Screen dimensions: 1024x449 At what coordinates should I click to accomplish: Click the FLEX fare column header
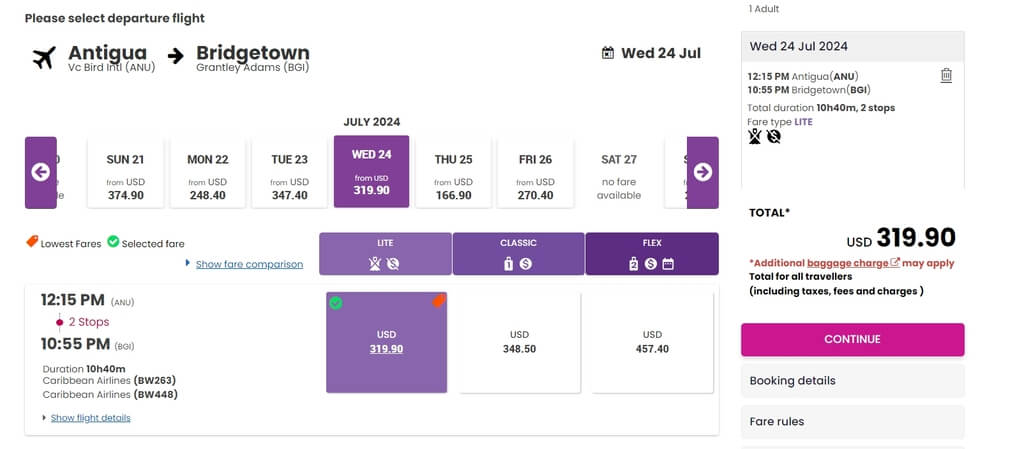[x=652, y=254]
